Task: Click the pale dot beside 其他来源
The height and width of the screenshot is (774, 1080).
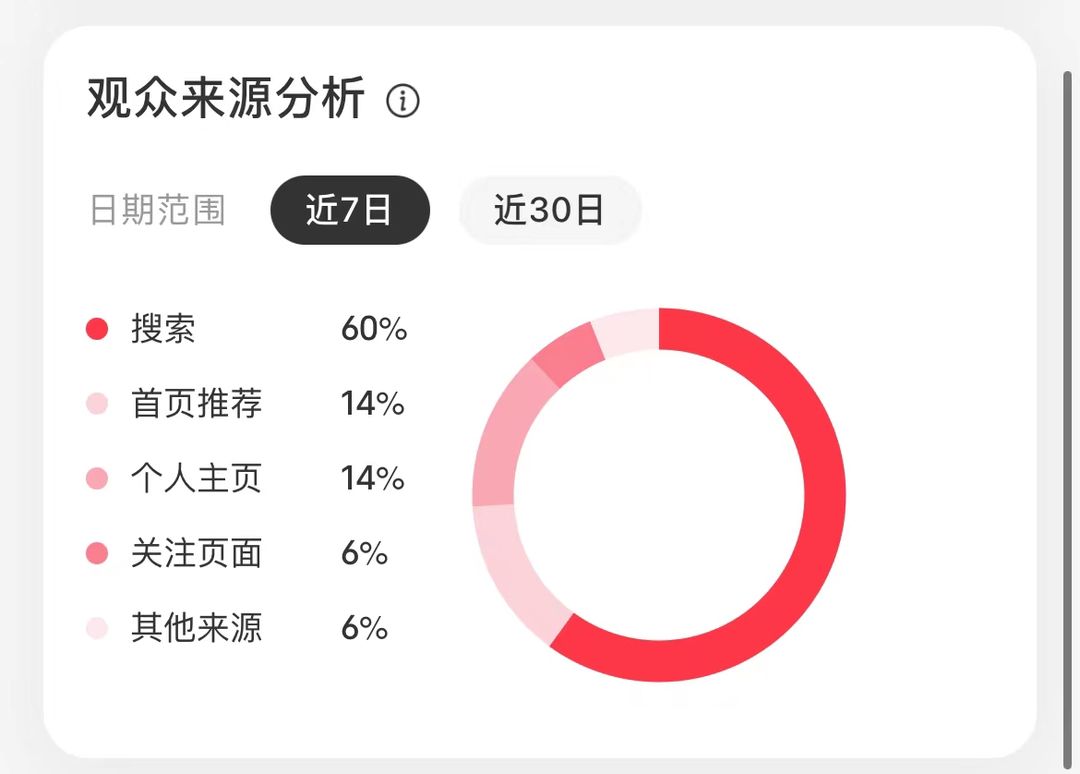Action: tap(96, 628)
